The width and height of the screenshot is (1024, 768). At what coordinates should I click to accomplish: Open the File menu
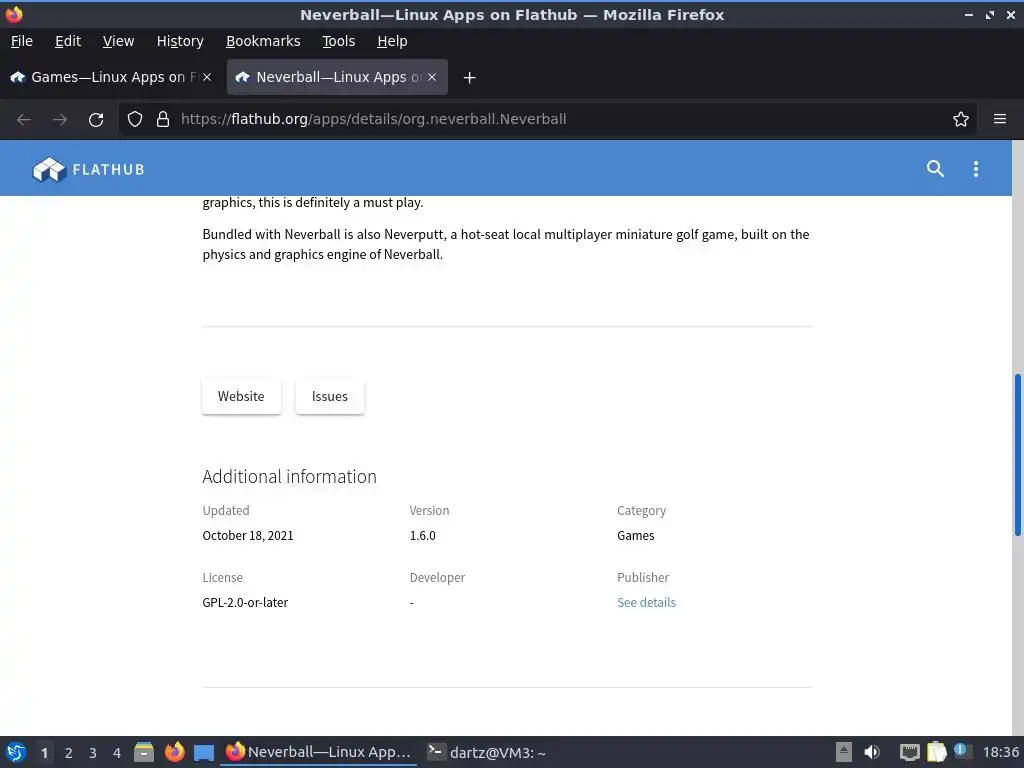coord(22,41)
